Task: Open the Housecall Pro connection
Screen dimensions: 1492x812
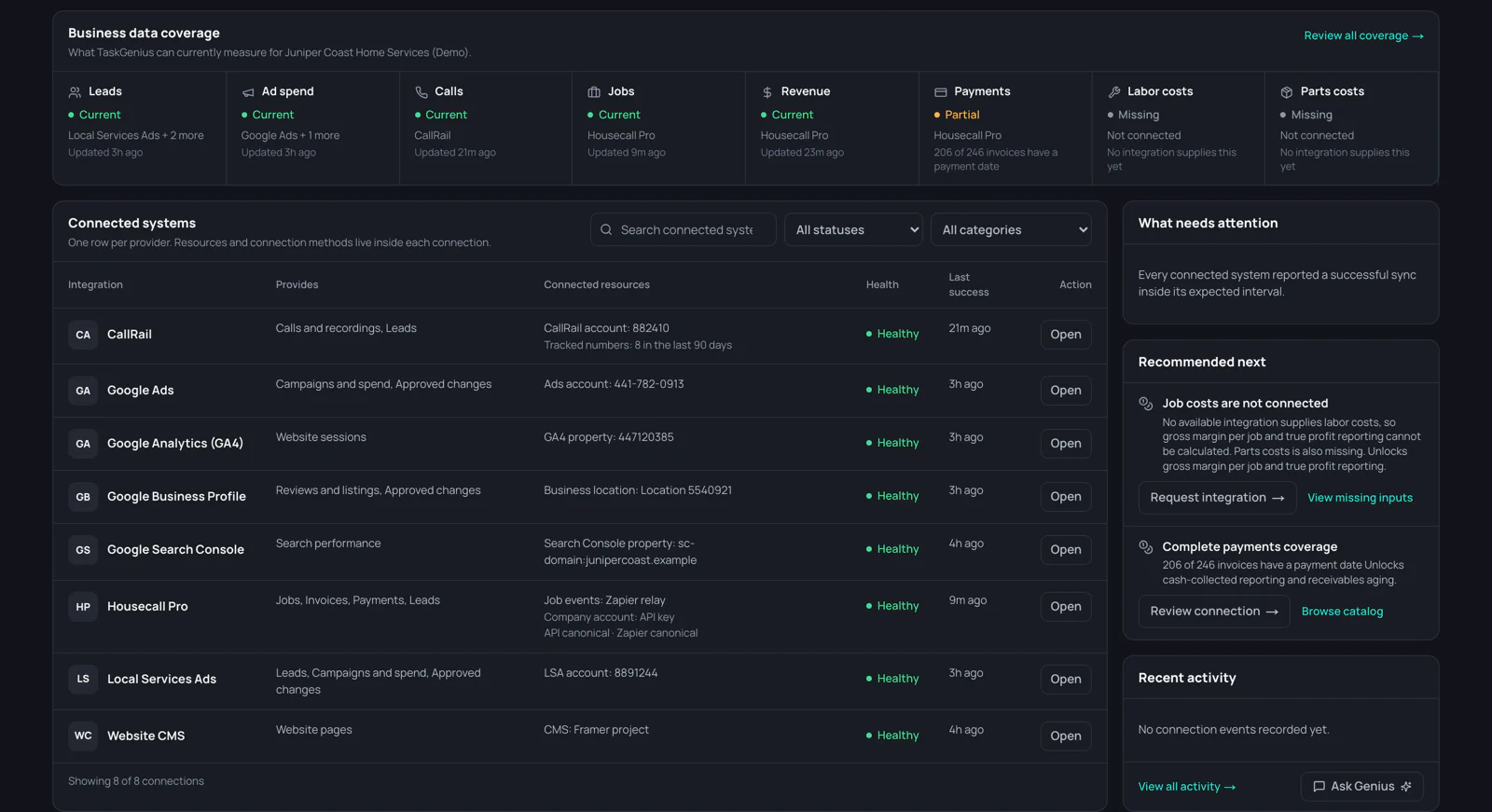Action: pos(1066,607)
